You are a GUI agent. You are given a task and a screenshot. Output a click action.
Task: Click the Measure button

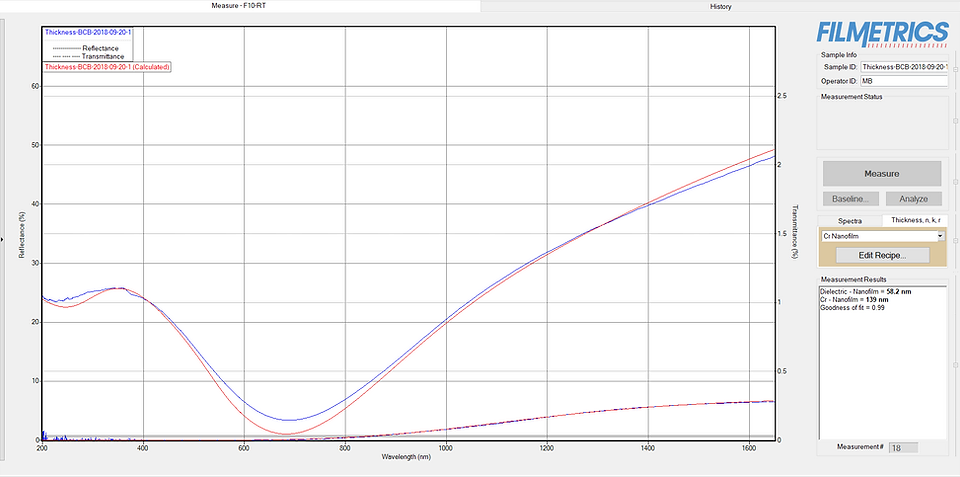click(881, 173)
